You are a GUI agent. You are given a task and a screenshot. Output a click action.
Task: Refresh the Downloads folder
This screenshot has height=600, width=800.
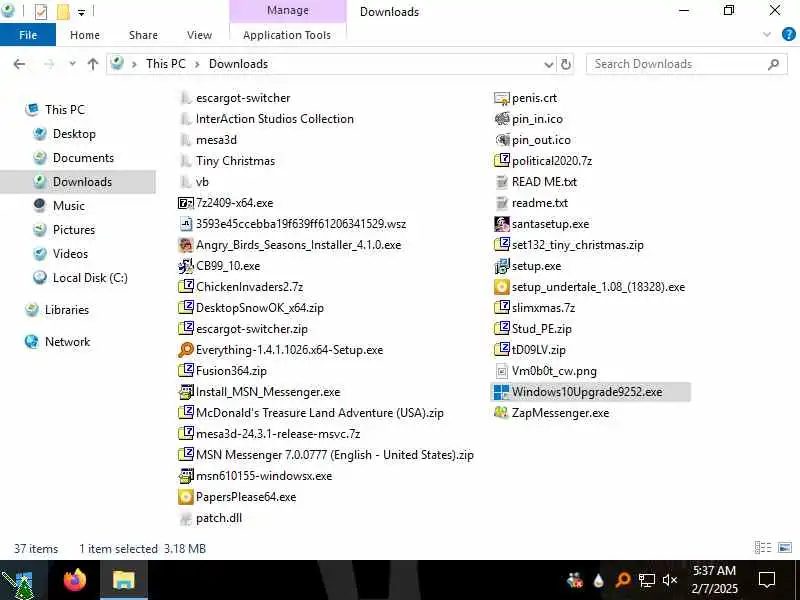click(x=566, y=64)
